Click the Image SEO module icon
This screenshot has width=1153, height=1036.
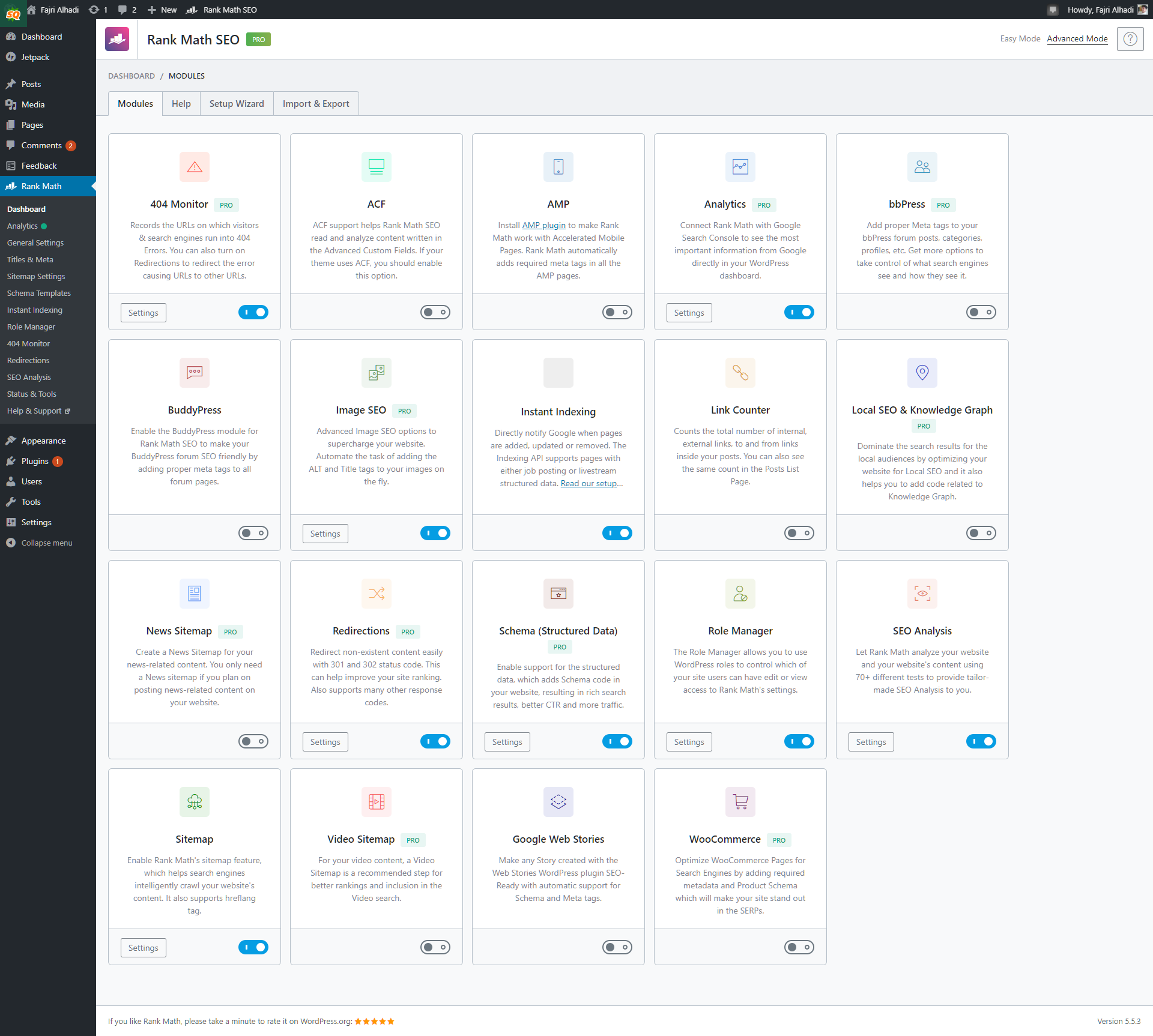tap(377, 373)
